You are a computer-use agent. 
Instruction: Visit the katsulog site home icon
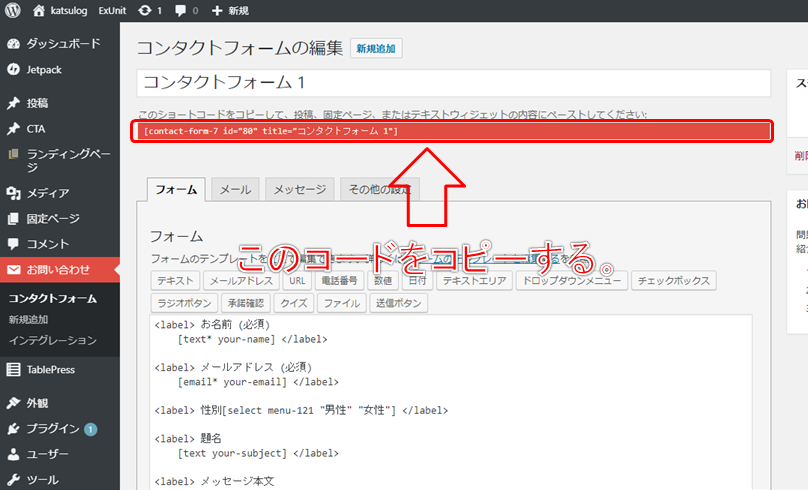point(39,10)
